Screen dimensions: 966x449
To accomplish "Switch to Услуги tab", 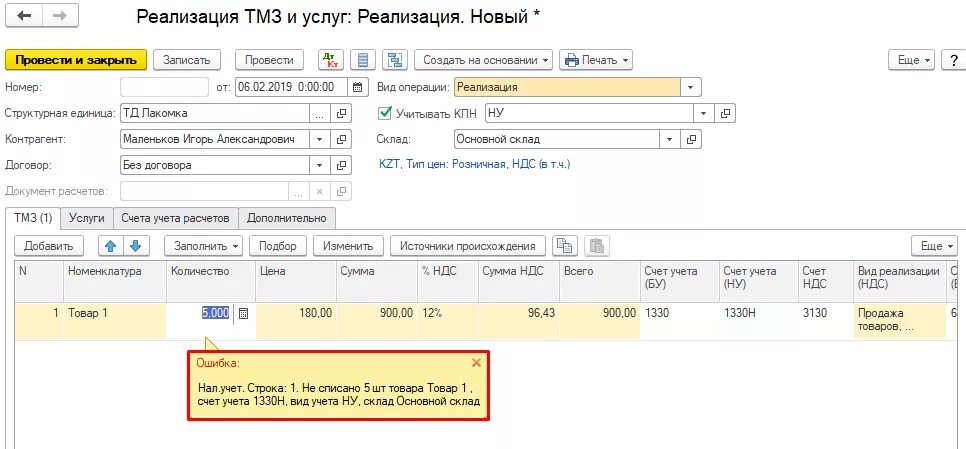I will [x=87, y=218].
